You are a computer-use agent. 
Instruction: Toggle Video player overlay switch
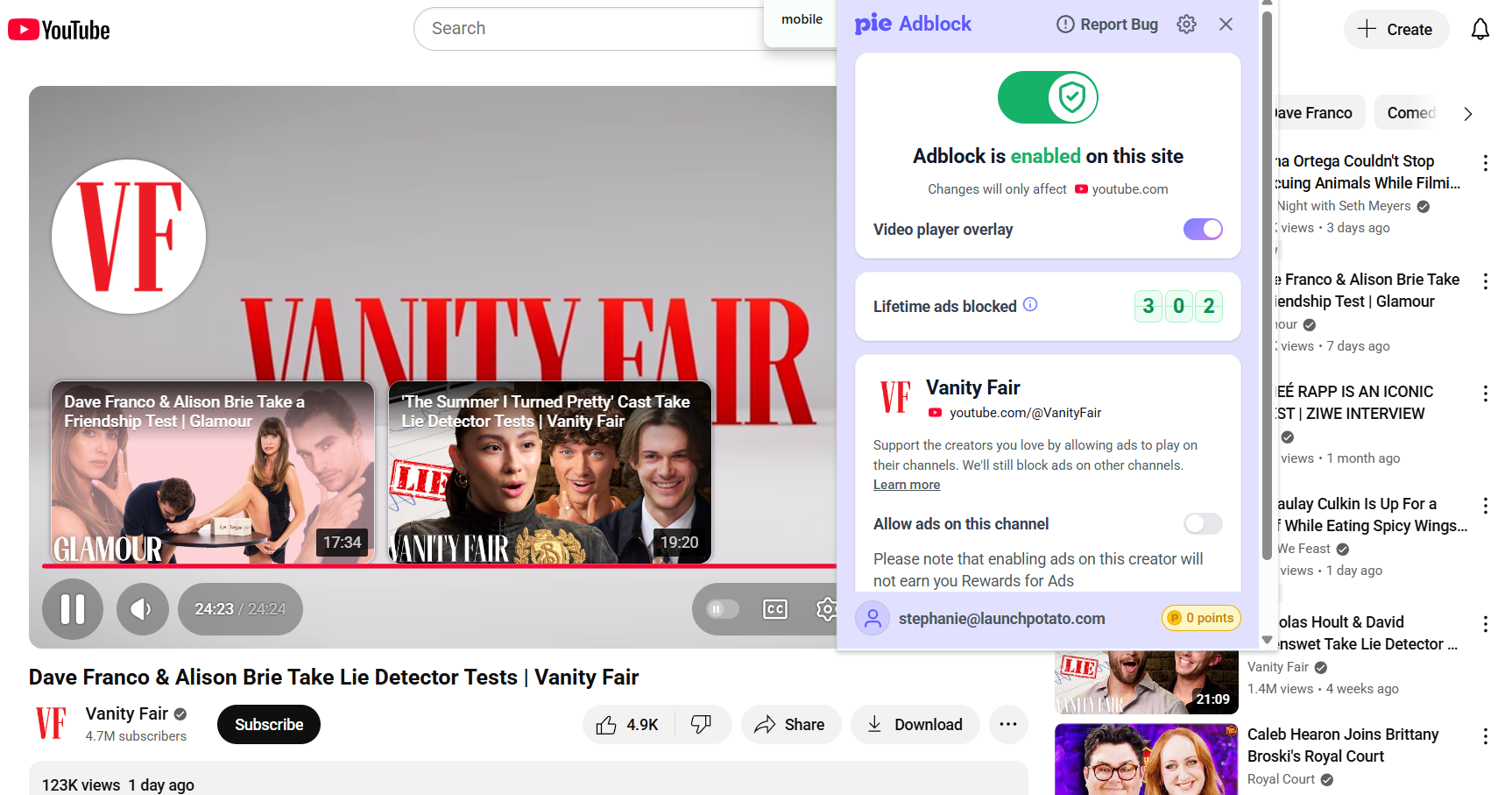tap(1203, 229)
